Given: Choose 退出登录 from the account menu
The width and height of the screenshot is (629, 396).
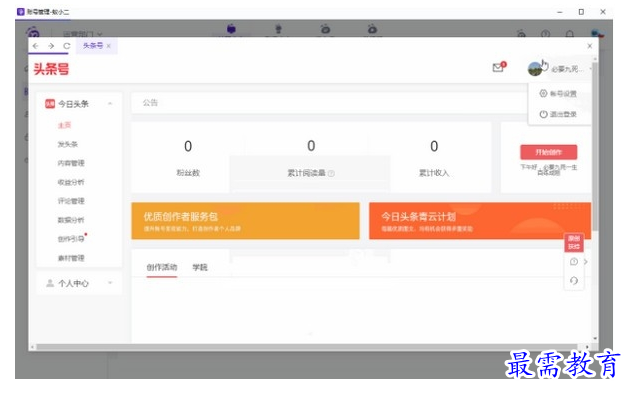Looking at the screenshot, I should [558, 114].
